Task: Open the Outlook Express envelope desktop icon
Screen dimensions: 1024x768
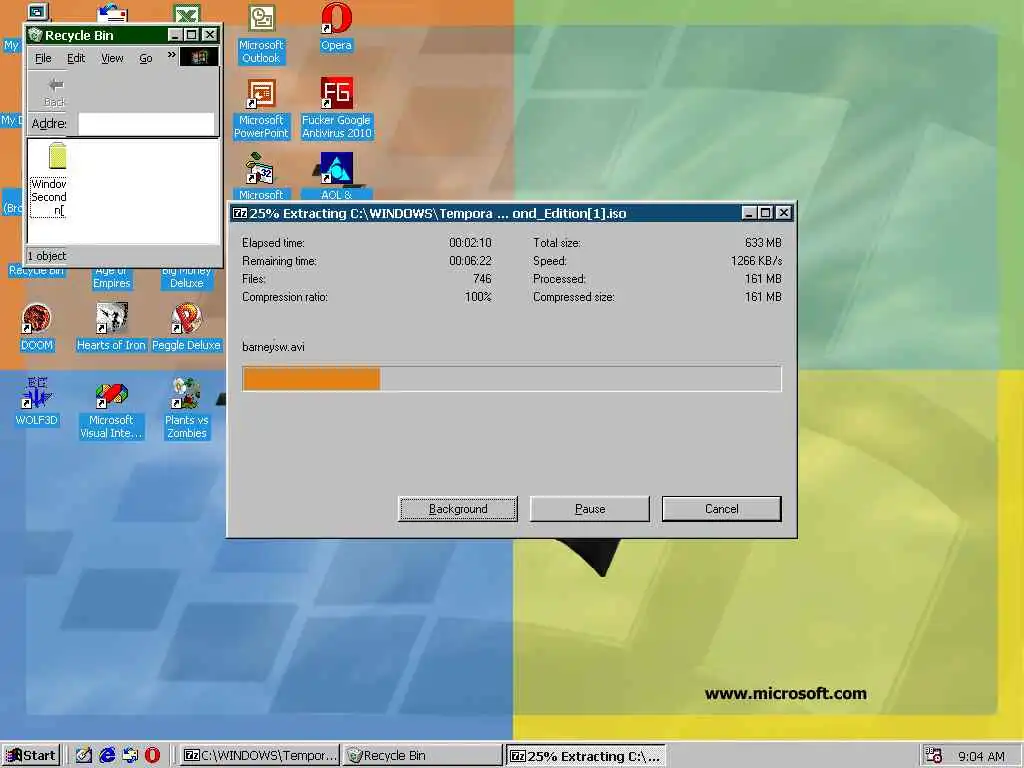Action: pyautogui.click(x=112, y=12)
